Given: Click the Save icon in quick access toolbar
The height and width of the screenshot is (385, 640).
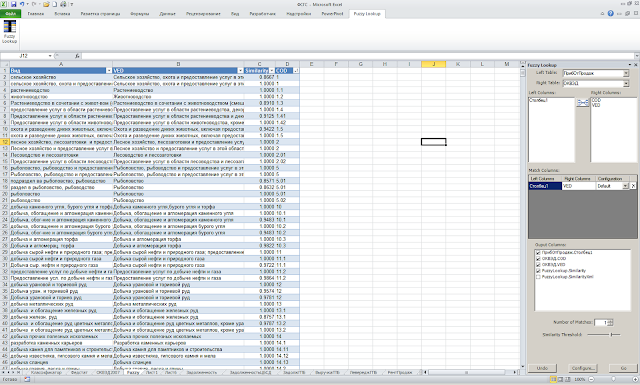Looking at the screenshot, I should click(13, 4).
